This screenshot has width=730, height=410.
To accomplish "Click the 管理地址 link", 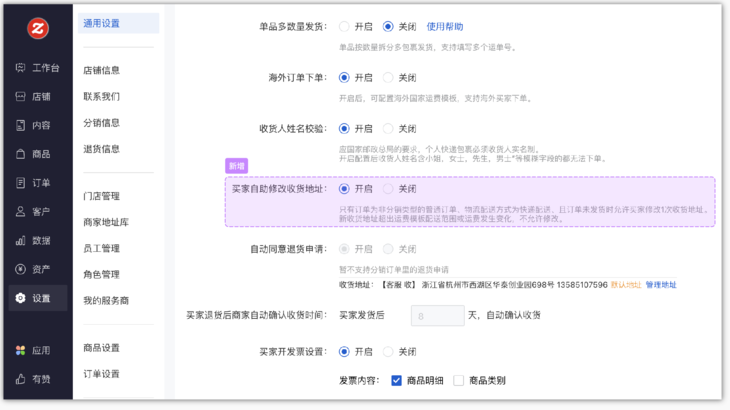I will pyautogui.click(x=661, y=285).
